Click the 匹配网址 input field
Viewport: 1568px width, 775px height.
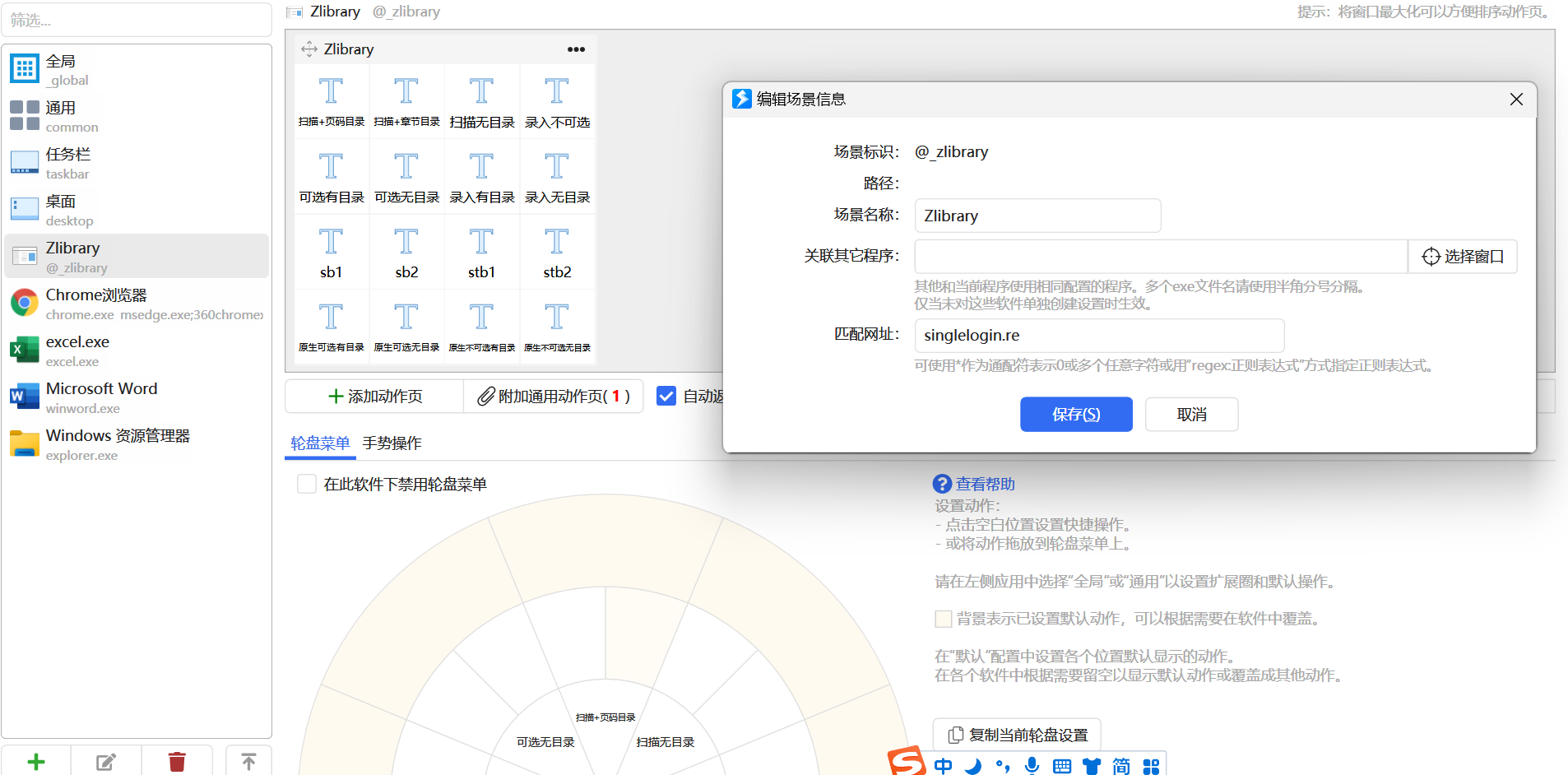point(1099,336)
